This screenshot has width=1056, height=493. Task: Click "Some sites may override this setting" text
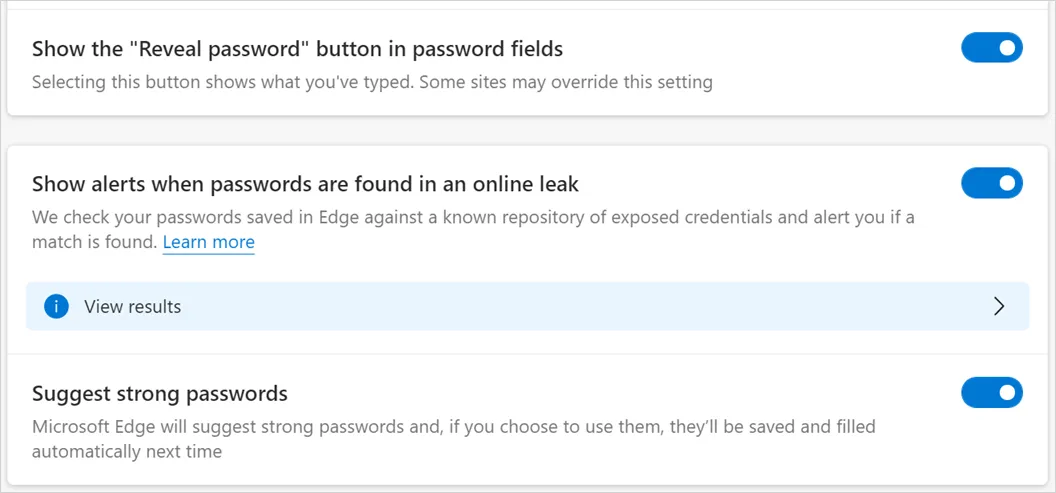(x=566, y=82)
